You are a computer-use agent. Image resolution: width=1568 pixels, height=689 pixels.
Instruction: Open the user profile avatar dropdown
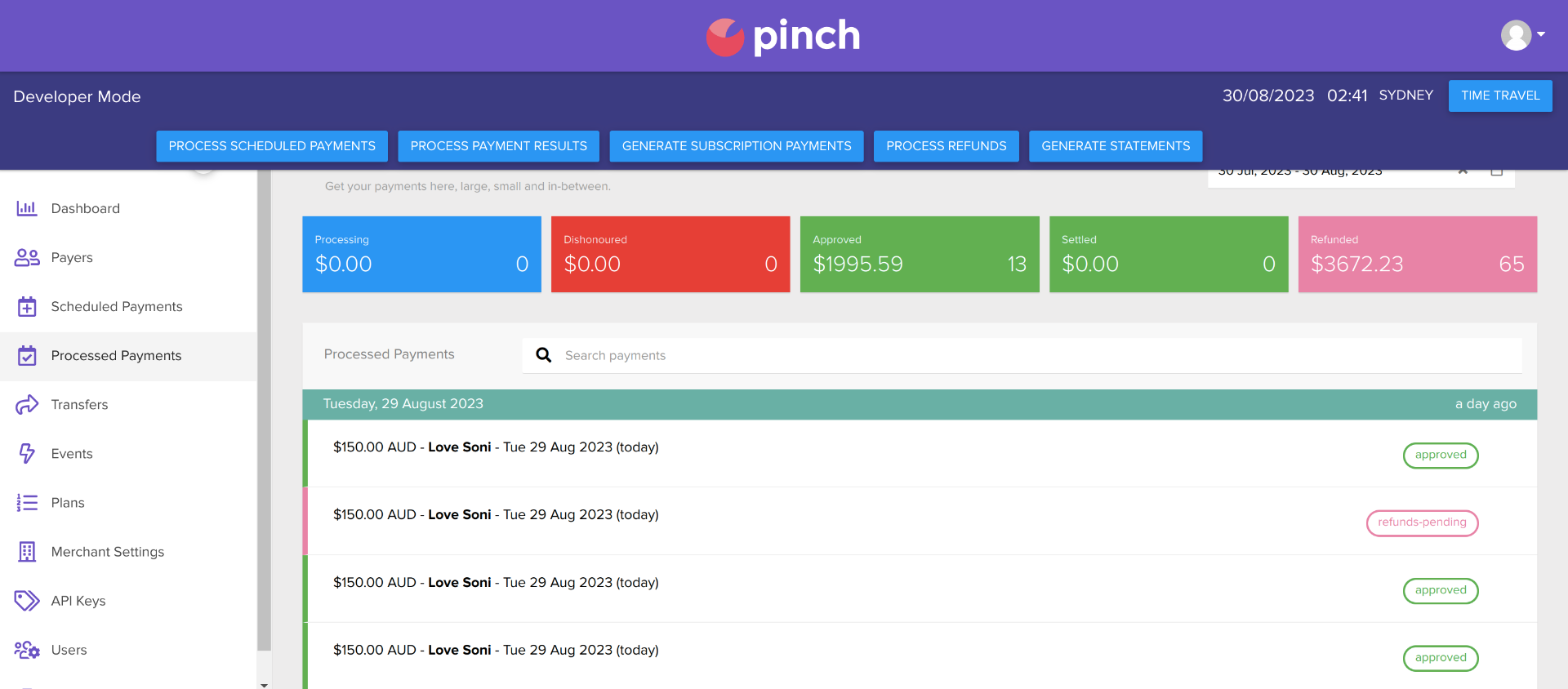pos(1522,35)
